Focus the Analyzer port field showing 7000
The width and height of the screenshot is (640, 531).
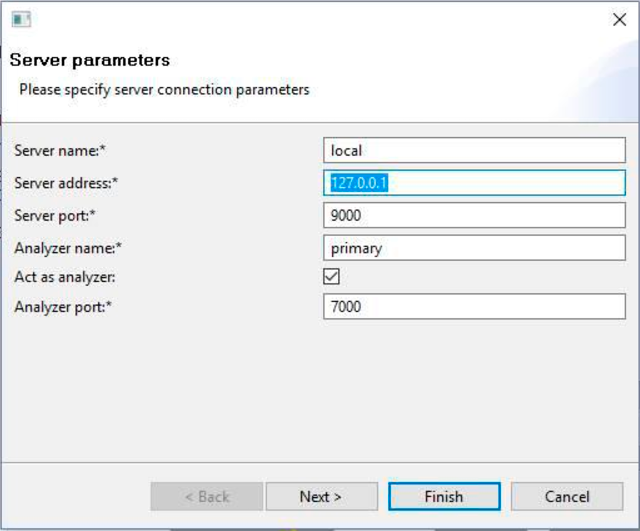(x=474, y=306)
